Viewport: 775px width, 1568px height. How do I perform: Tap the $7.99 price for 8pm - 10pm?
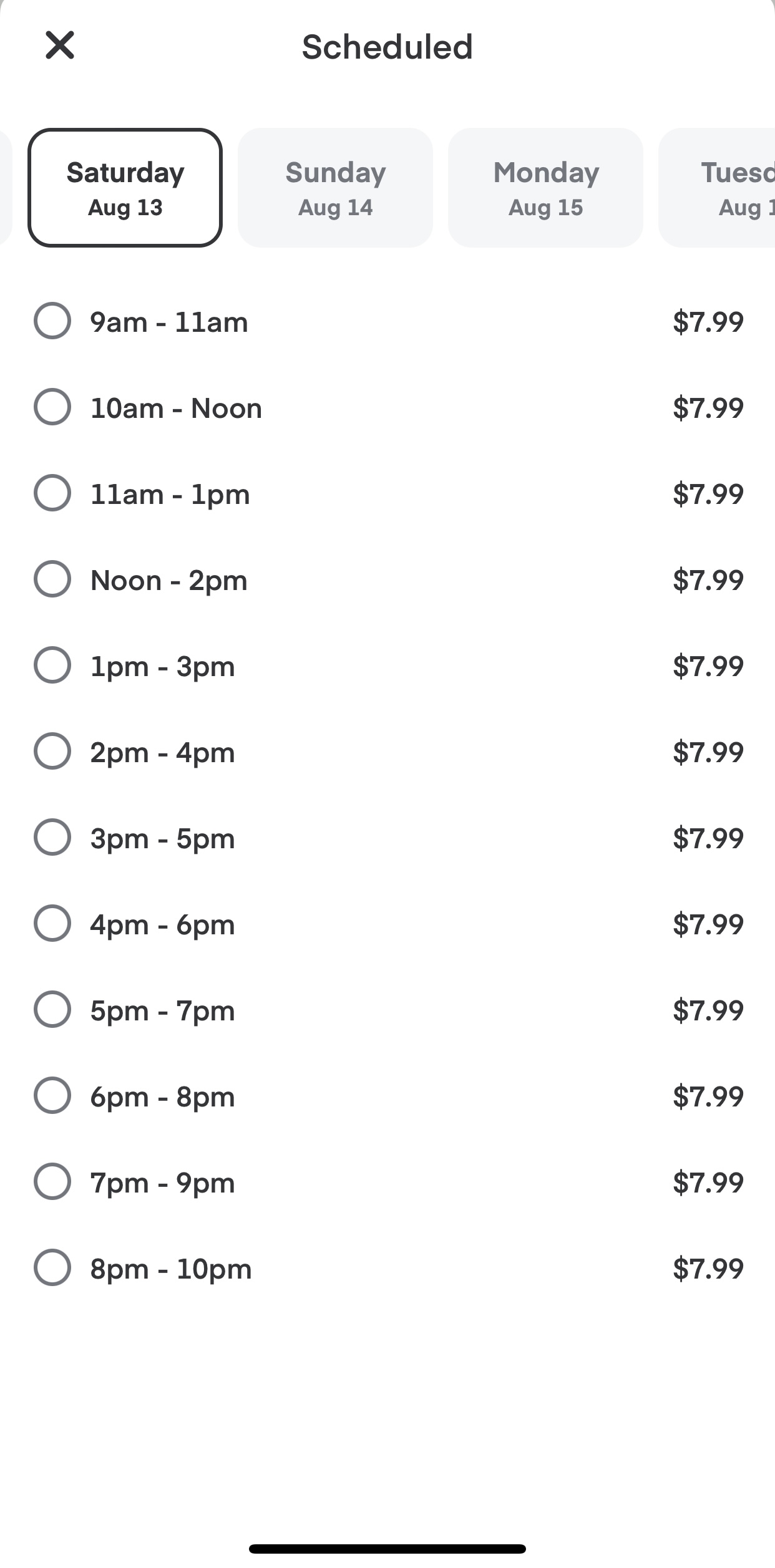(708, 1269)
